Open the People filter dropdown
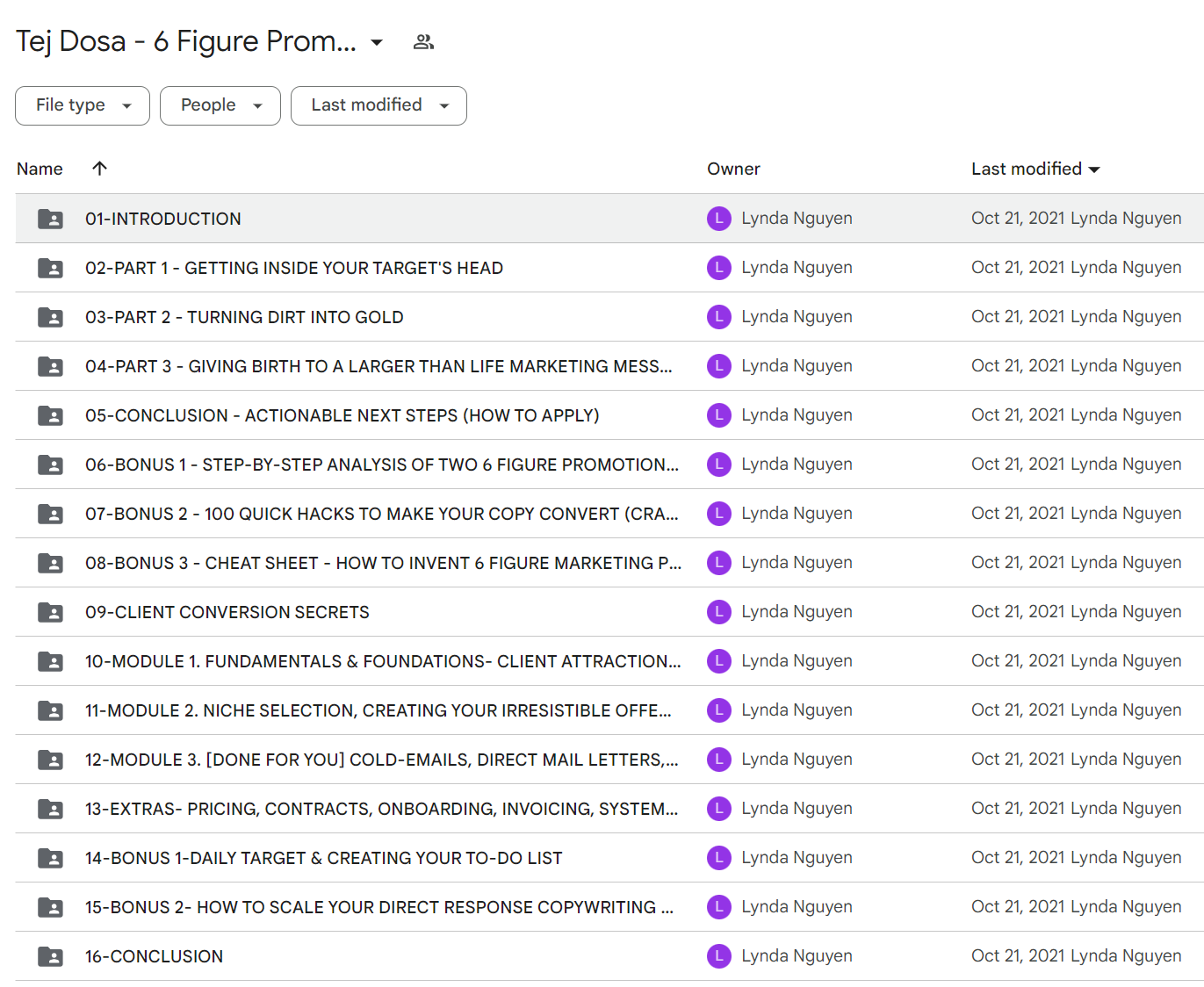Image resolution: width=1204 pixels, height=987 pixels. [x=220, y=105]
